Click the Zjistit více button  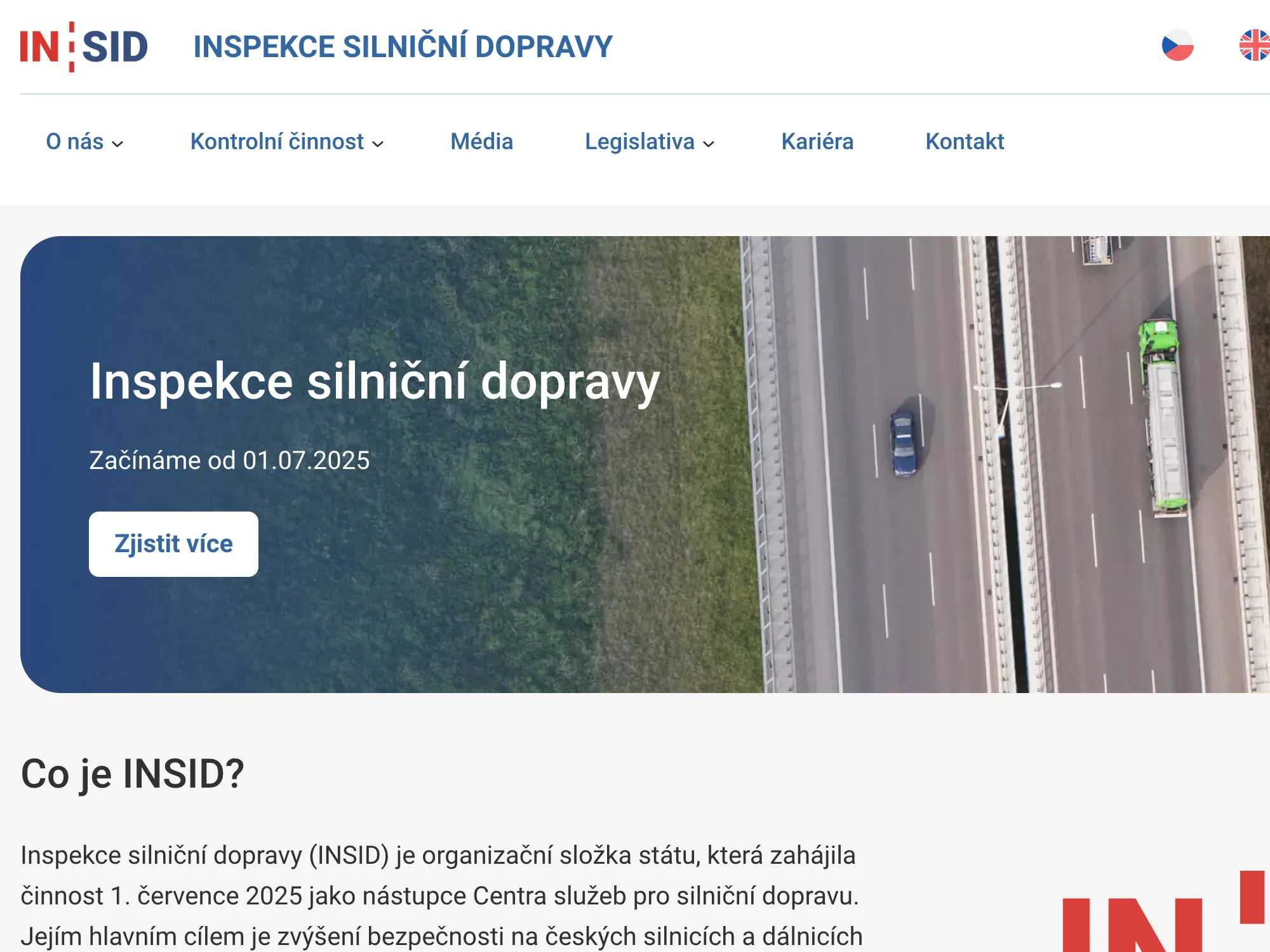[x=173, y=543]
